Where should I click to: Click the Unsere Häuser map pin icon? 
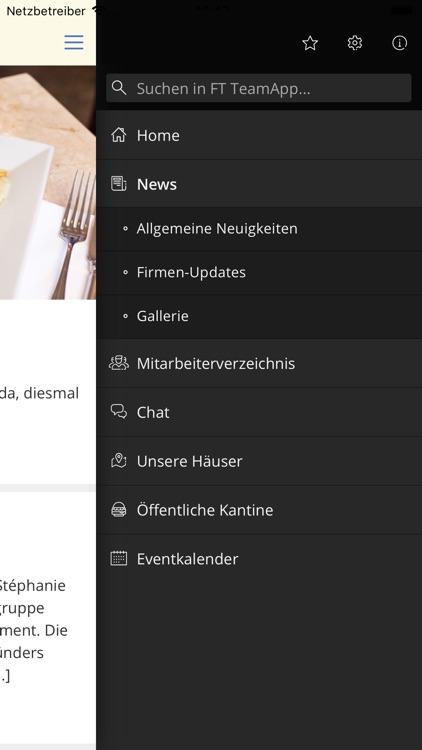pos(119,461)
